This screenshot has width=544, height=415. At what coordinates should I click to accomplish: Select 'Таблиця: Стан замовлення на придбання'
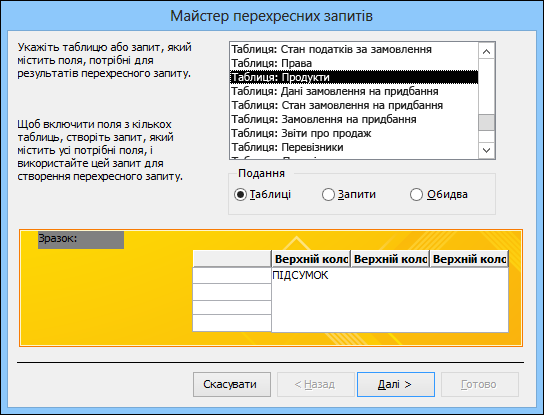[x=354, y=105]
